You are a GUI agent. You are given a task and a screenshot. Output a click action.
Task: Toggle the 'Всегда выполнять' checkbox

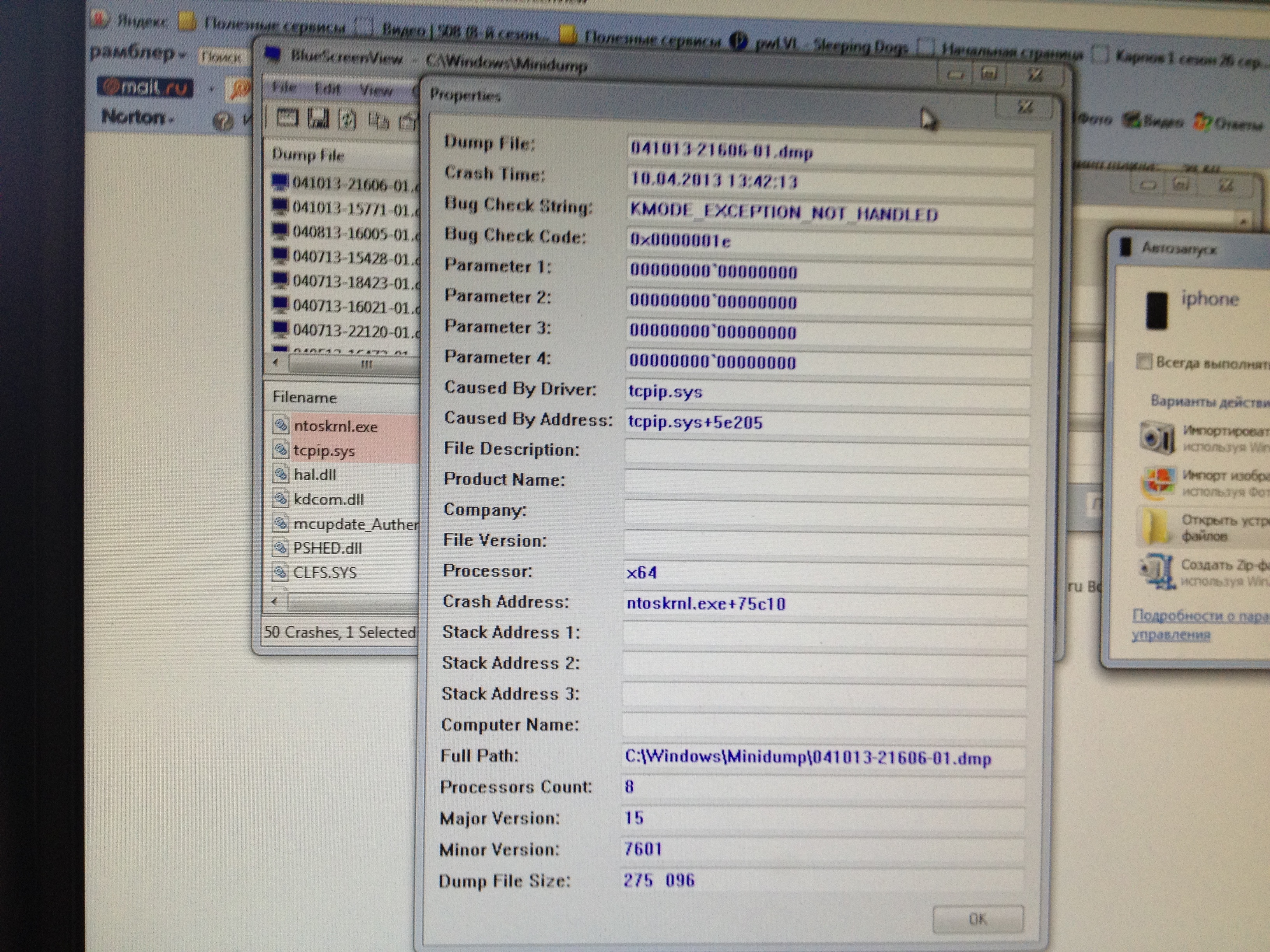[1144, 362]
